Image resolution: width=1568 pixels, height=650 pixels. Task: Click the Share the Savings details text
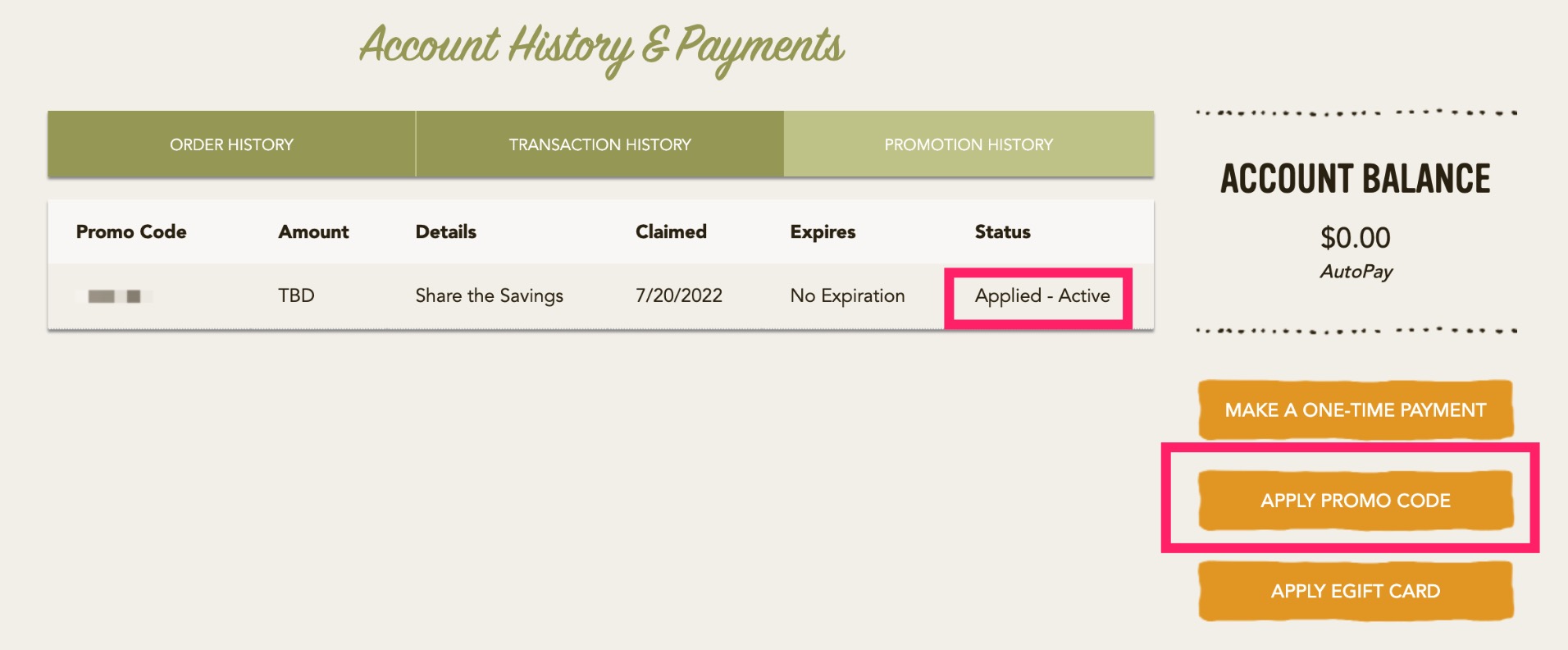coord(489,296)
